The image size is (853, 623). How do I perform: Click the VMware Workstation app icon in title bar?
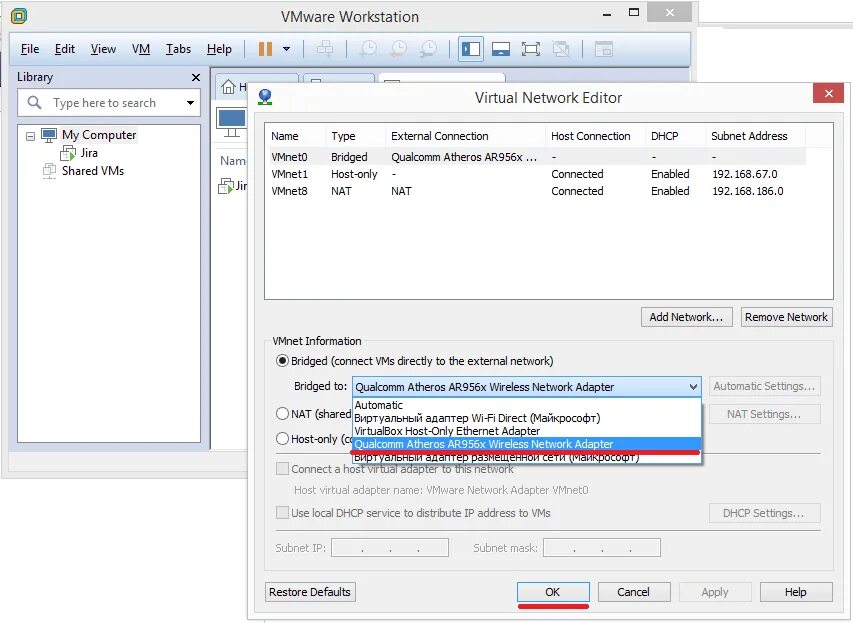(x=18, y=16)
